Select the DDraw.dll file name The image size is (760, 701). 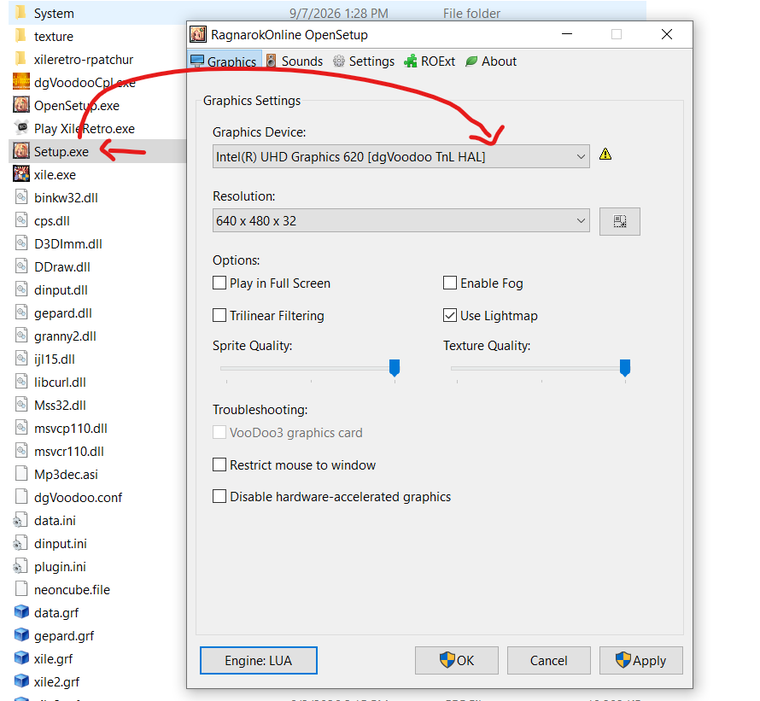pos(62,267)
